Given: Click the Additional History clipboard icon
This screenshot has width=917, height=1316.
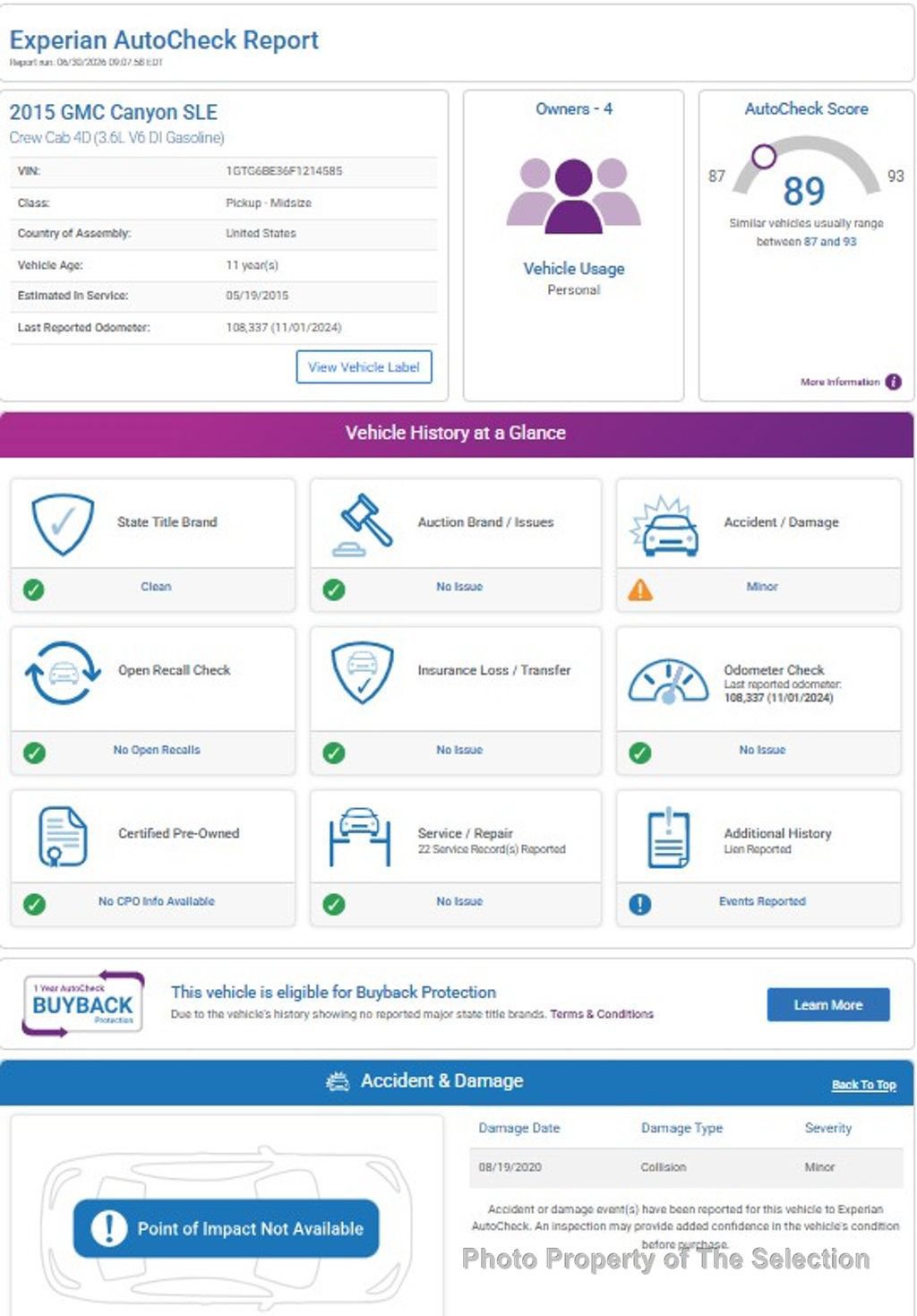Looking at the screenshot, I should (668, 839).
